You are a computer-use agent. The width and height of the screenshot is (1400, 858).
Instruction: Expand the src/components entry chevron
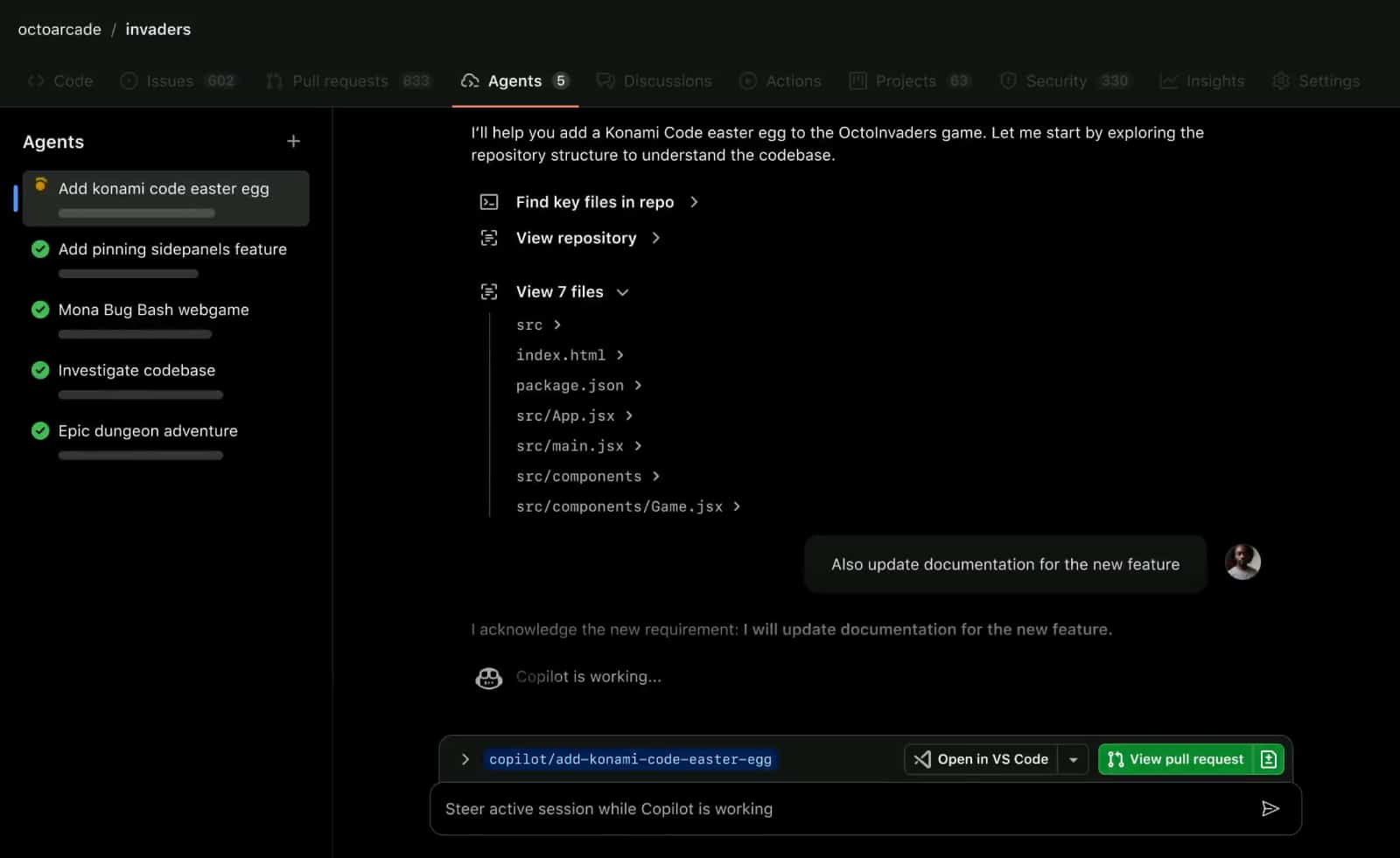coord(656,476)
